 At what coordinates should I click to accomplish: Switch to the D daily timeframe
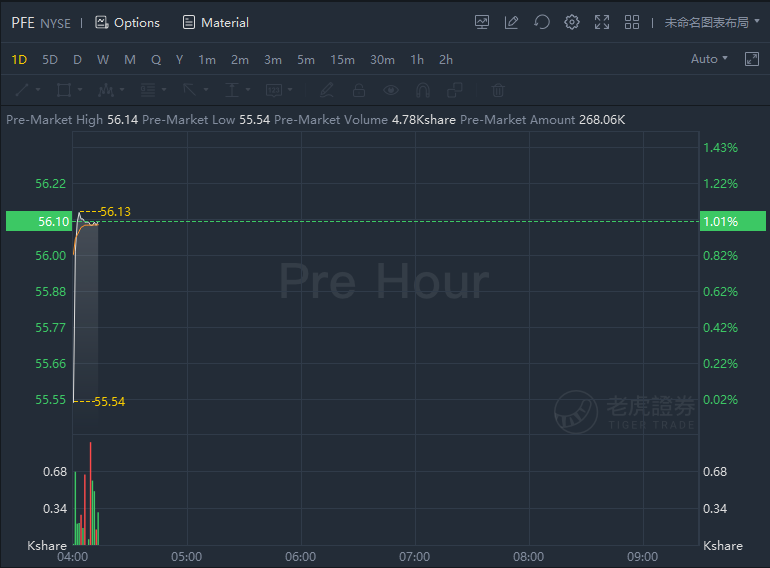[x=77, y=60]
